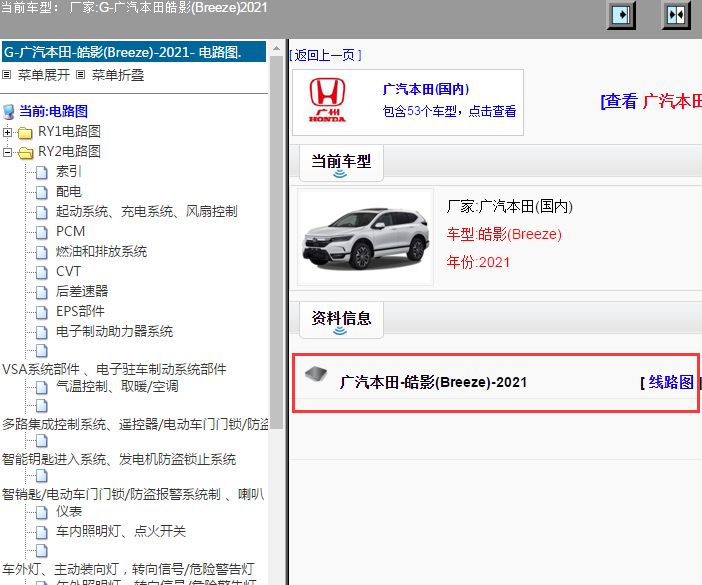Image resolution: width=702 pixels, height=585 pixels.
Task: Click 菜单展开 to expand all menus
Action: coord(43,75)
